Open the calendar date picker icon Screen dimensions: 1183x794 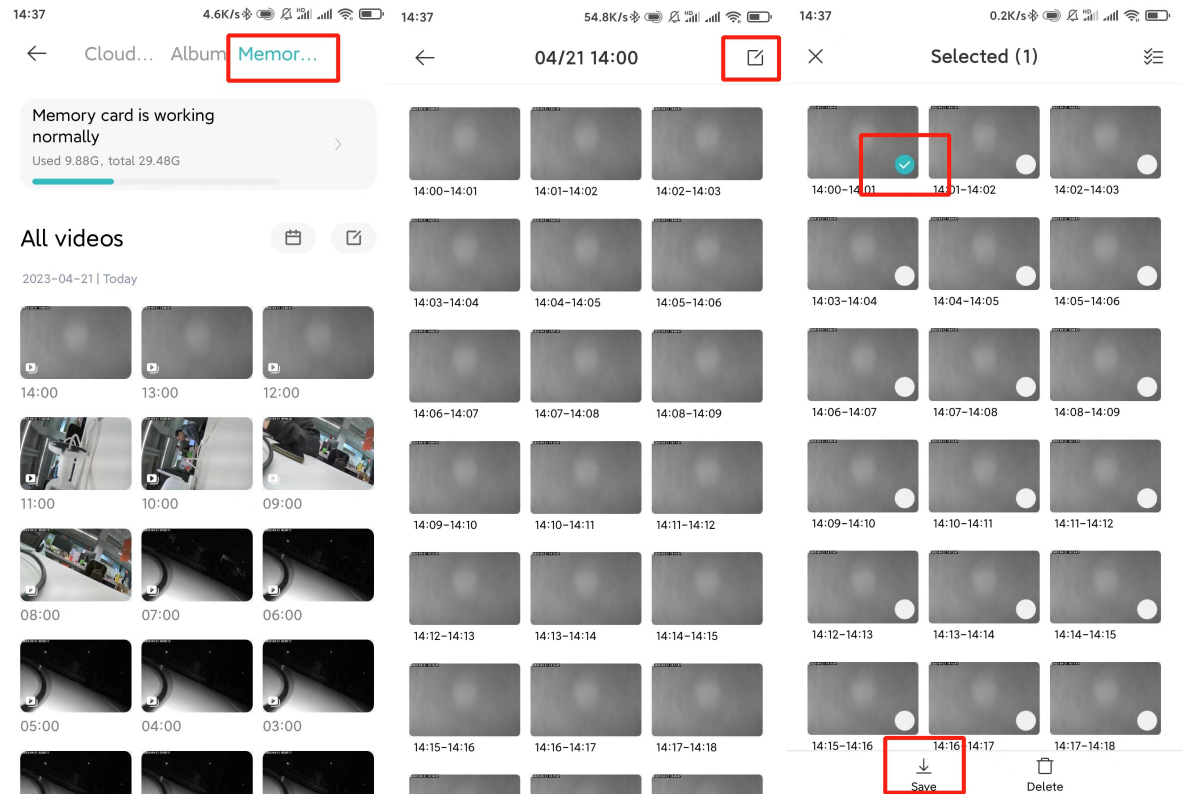point(293,238)
